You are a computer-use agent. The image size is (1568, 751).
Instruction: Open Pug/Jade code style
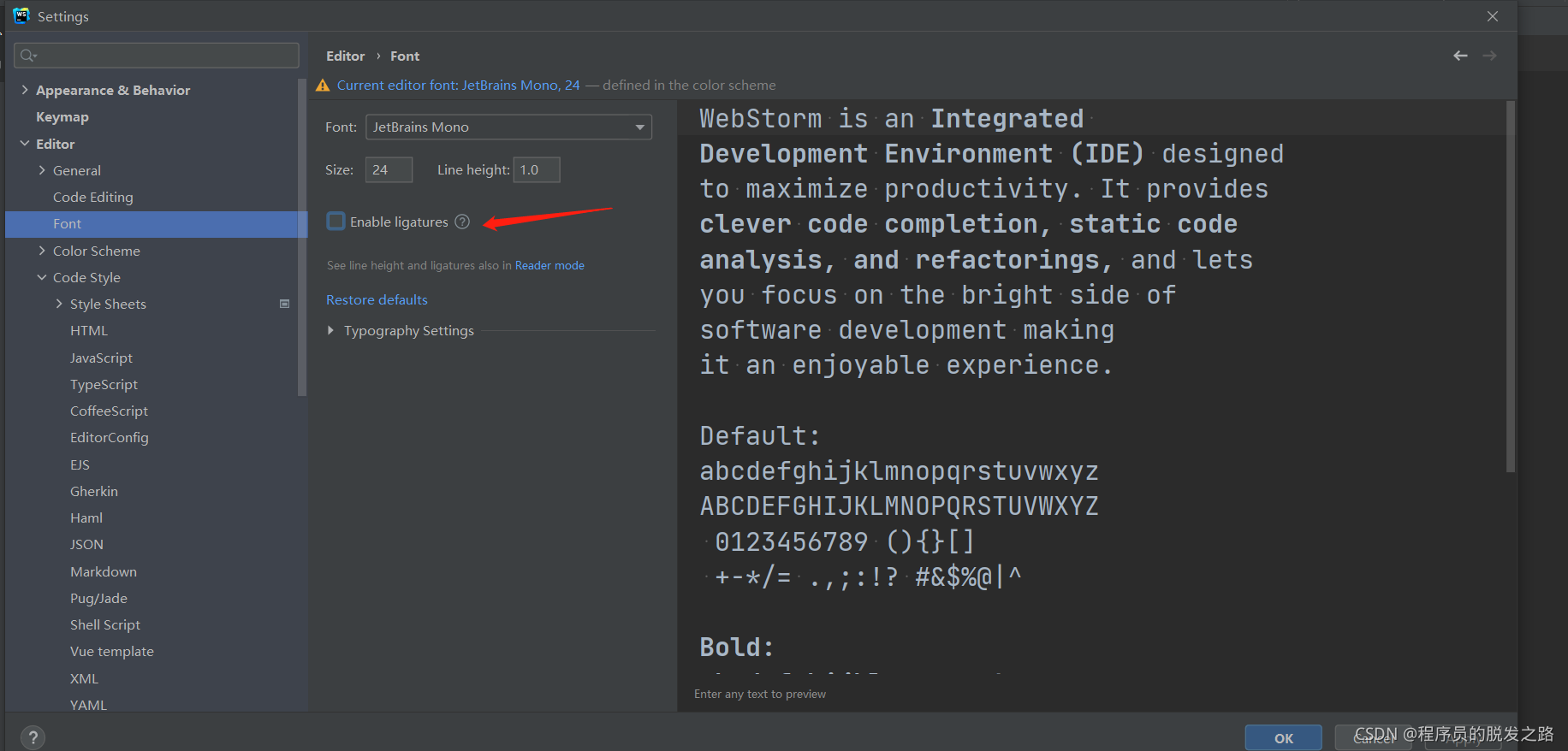coord(98,598)
